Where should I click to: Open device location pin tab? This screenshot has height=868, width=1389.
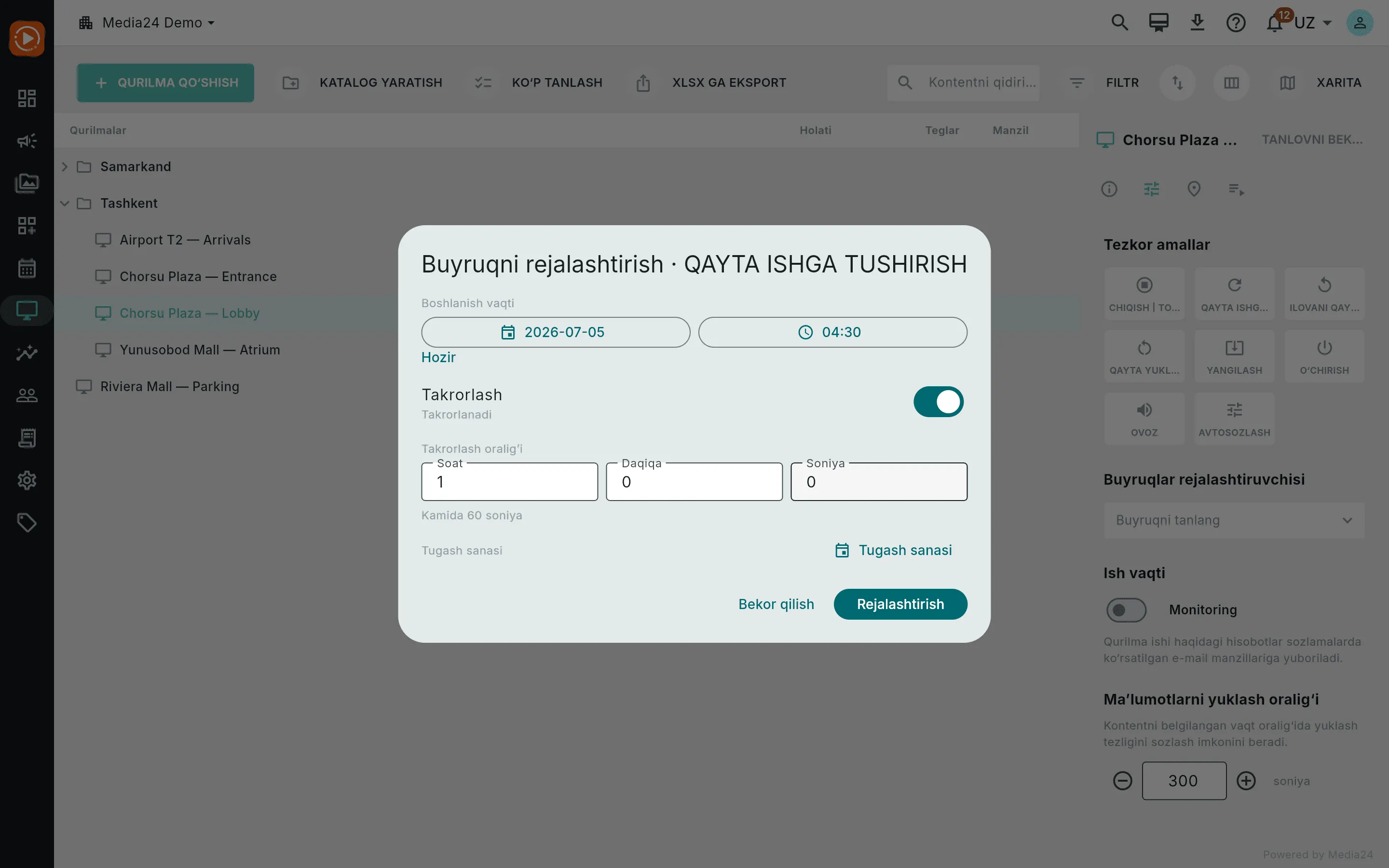(1194, 189)
